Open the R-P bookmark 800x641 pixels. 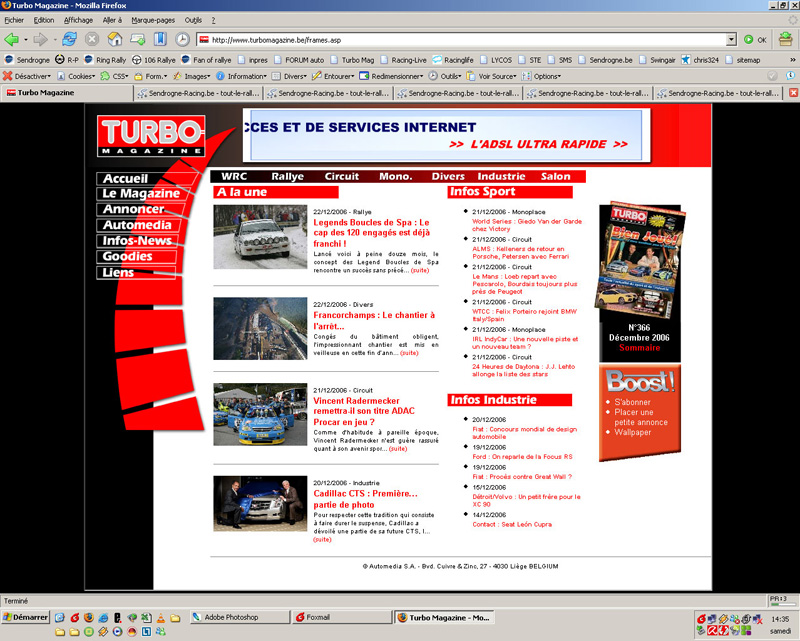(67, 60)
